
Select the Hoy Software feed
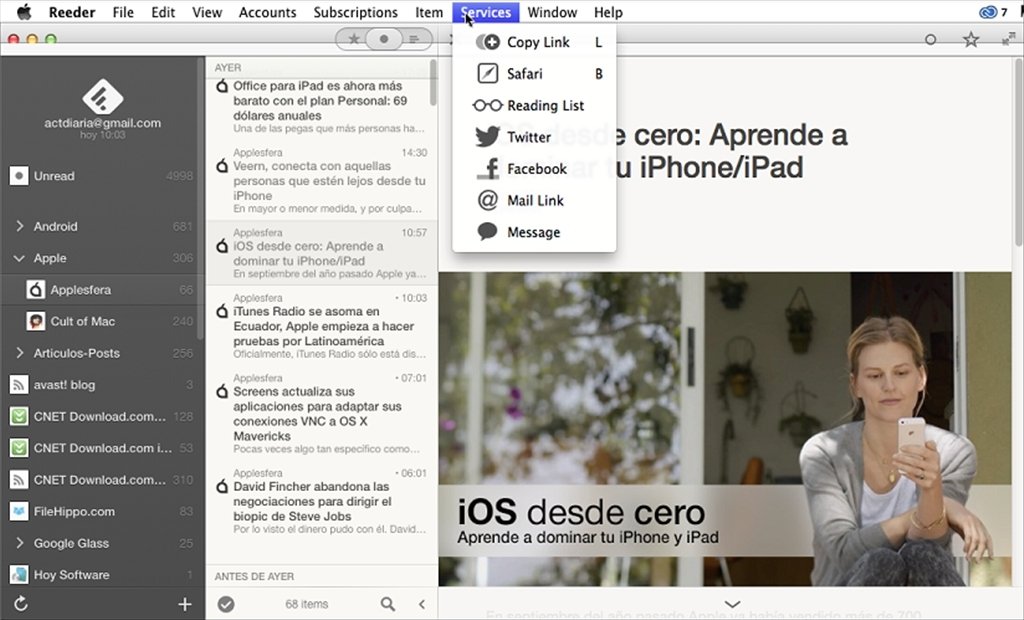pyautogui.click(x=103, y=575)
